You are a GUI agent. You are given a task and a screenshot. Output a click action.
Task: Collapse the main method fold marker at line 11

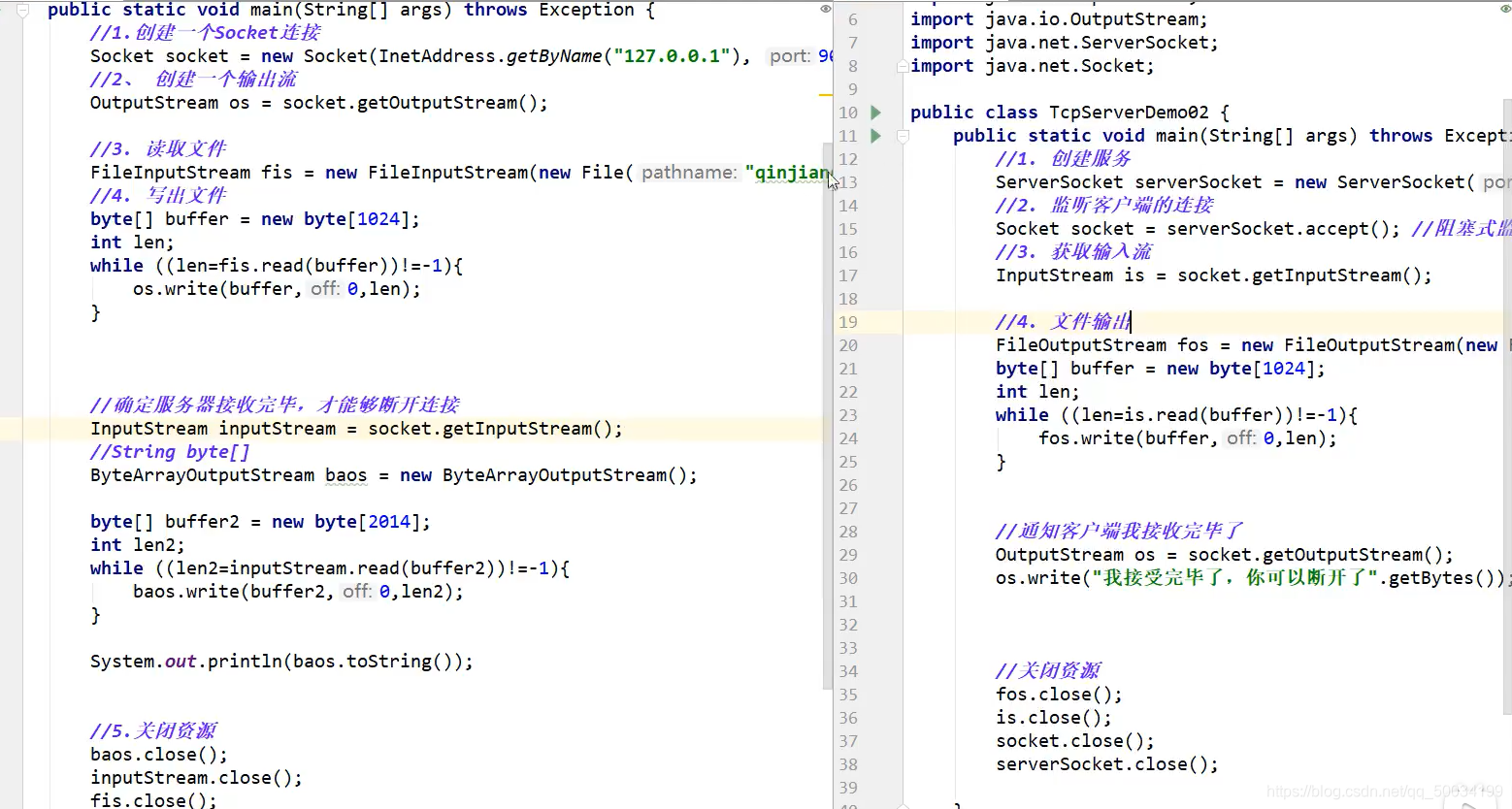point(903,137)
